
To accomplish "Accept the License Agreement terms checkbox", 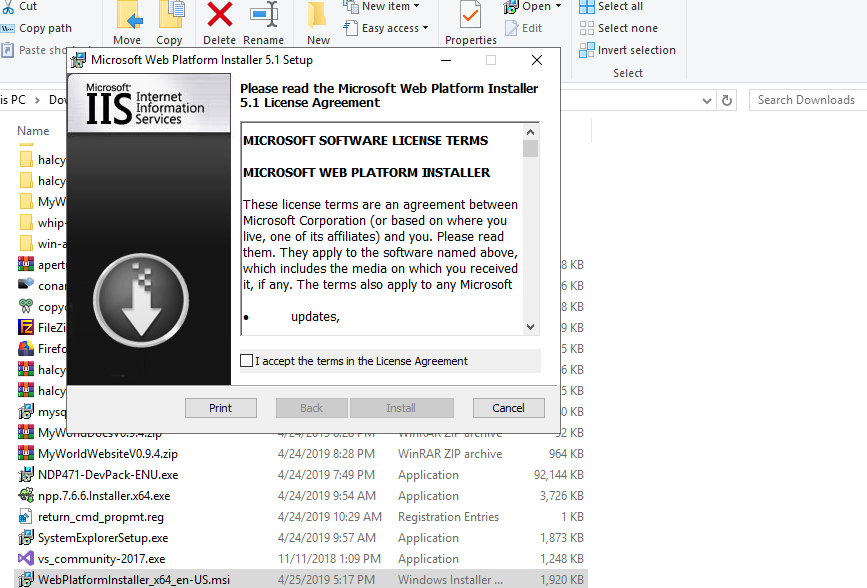I will [247, 361].
